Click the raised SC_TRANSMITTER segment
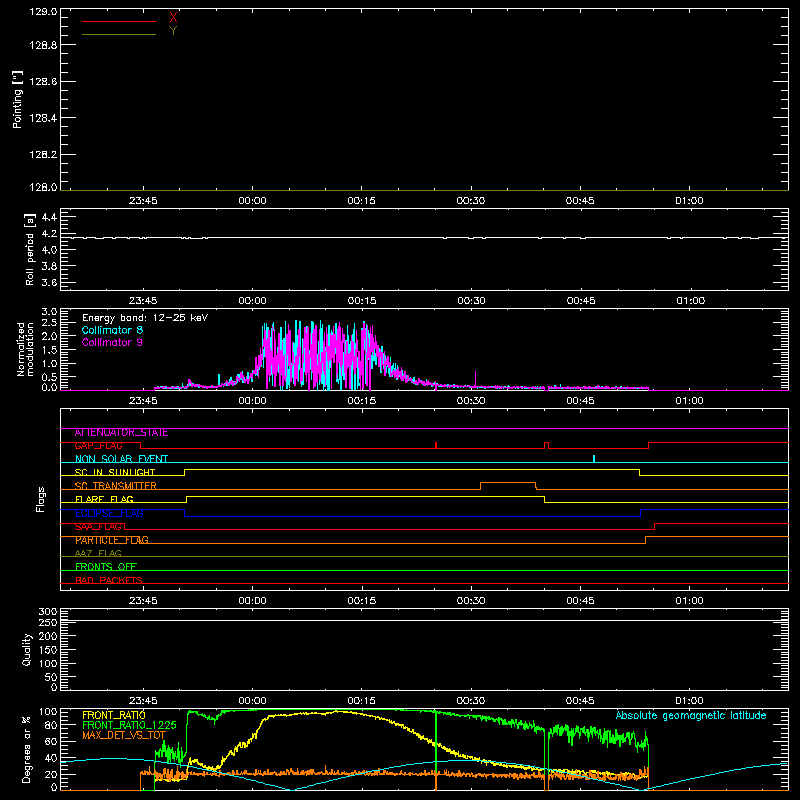 coord(508,483)
